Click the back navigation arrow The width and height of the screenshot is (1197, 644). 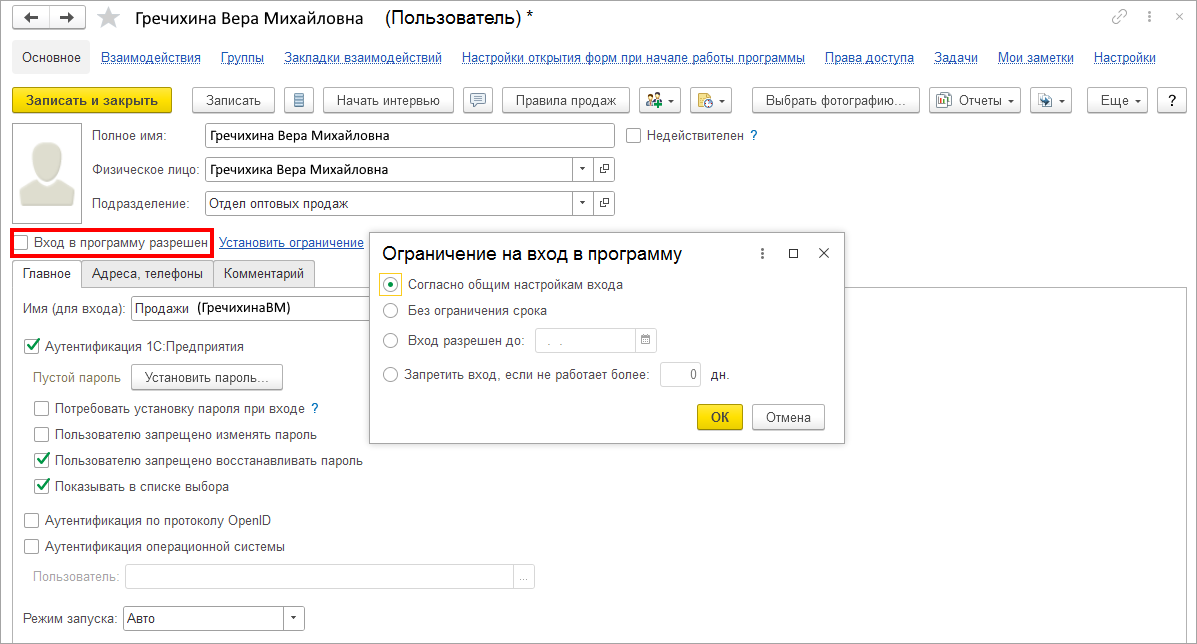[33, 18]
